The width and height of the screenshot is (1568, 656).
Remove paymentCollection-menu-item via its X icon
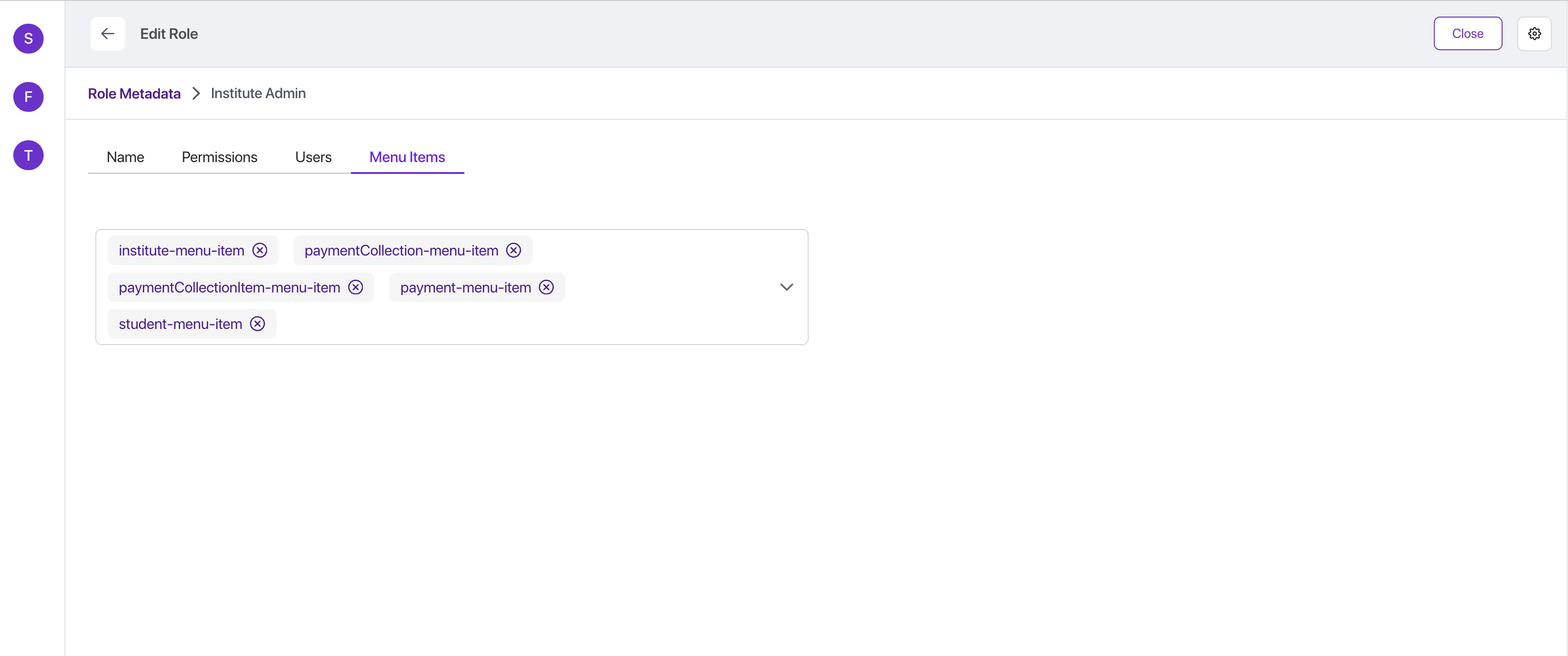(x=514, y=251)
